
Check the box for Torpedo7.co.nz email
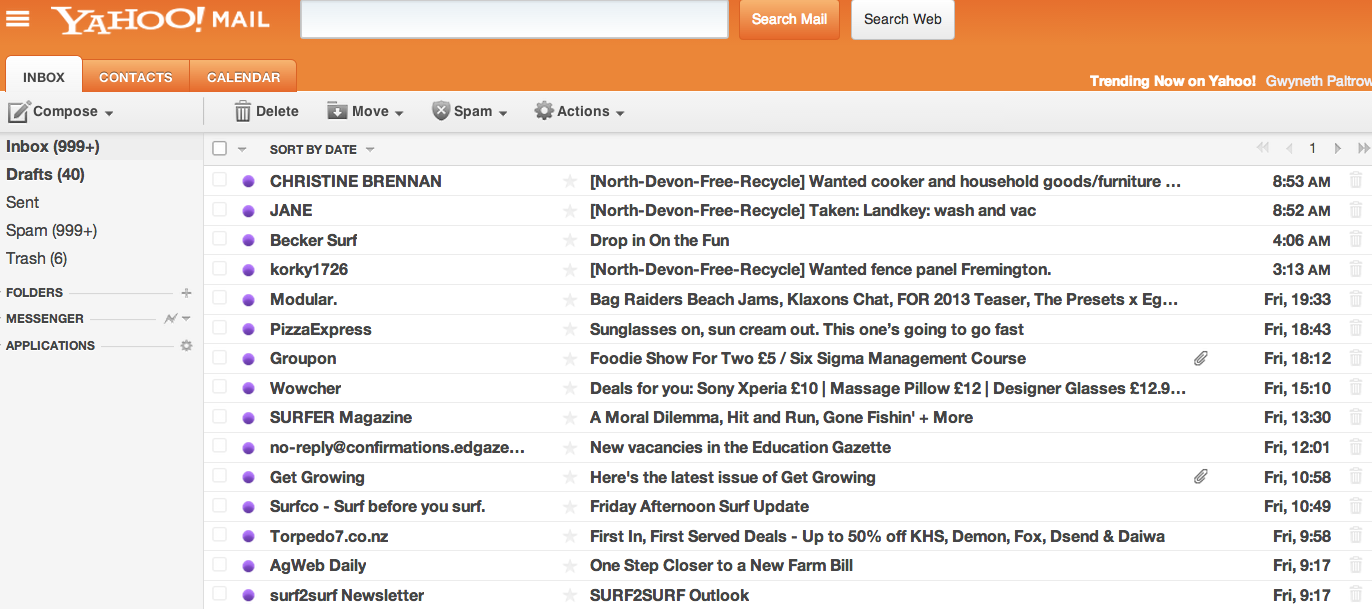click(x=220, y=536)
